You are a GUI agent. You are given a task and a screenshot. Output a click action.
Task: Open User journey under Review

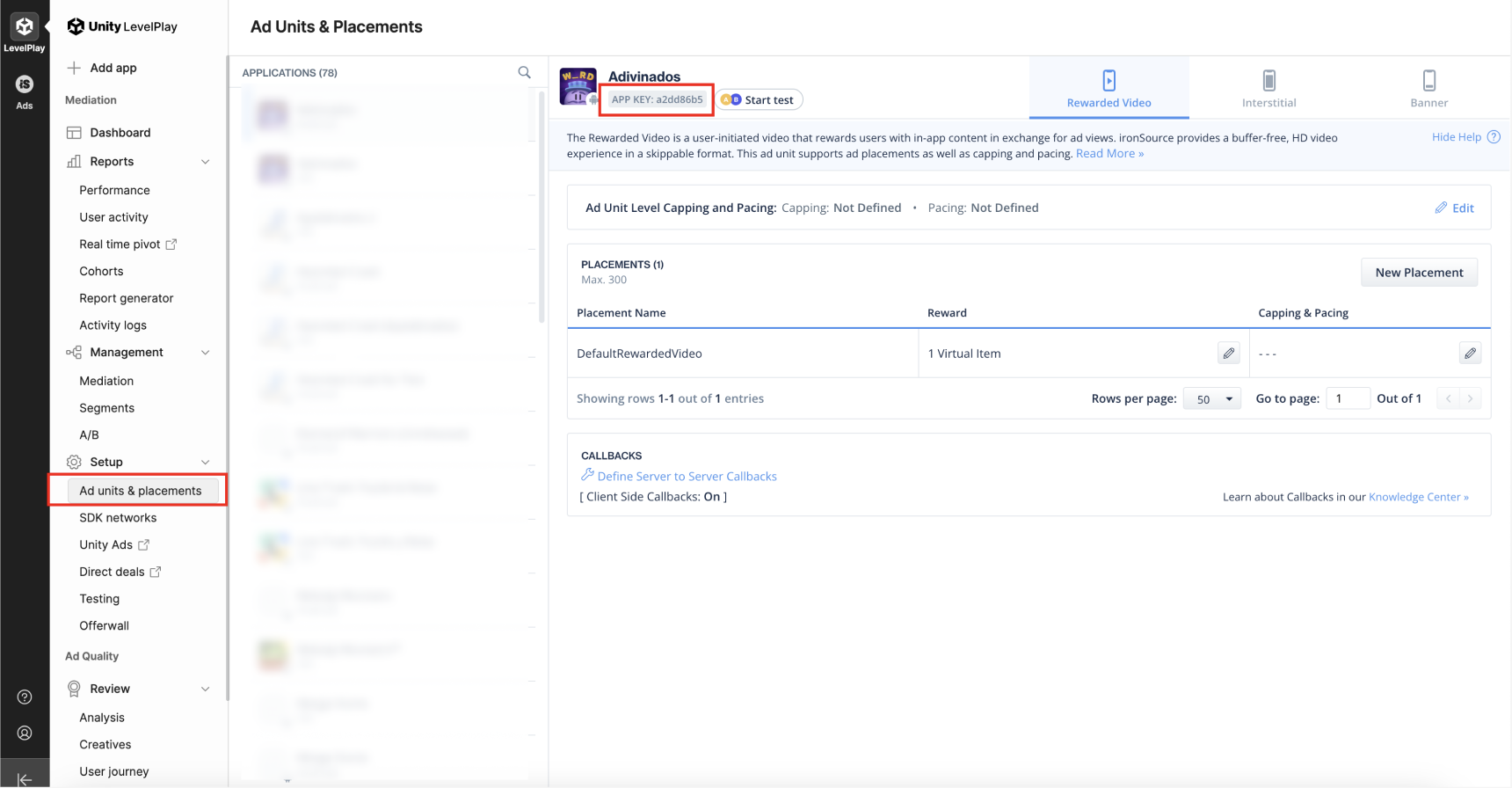[114, 772]
